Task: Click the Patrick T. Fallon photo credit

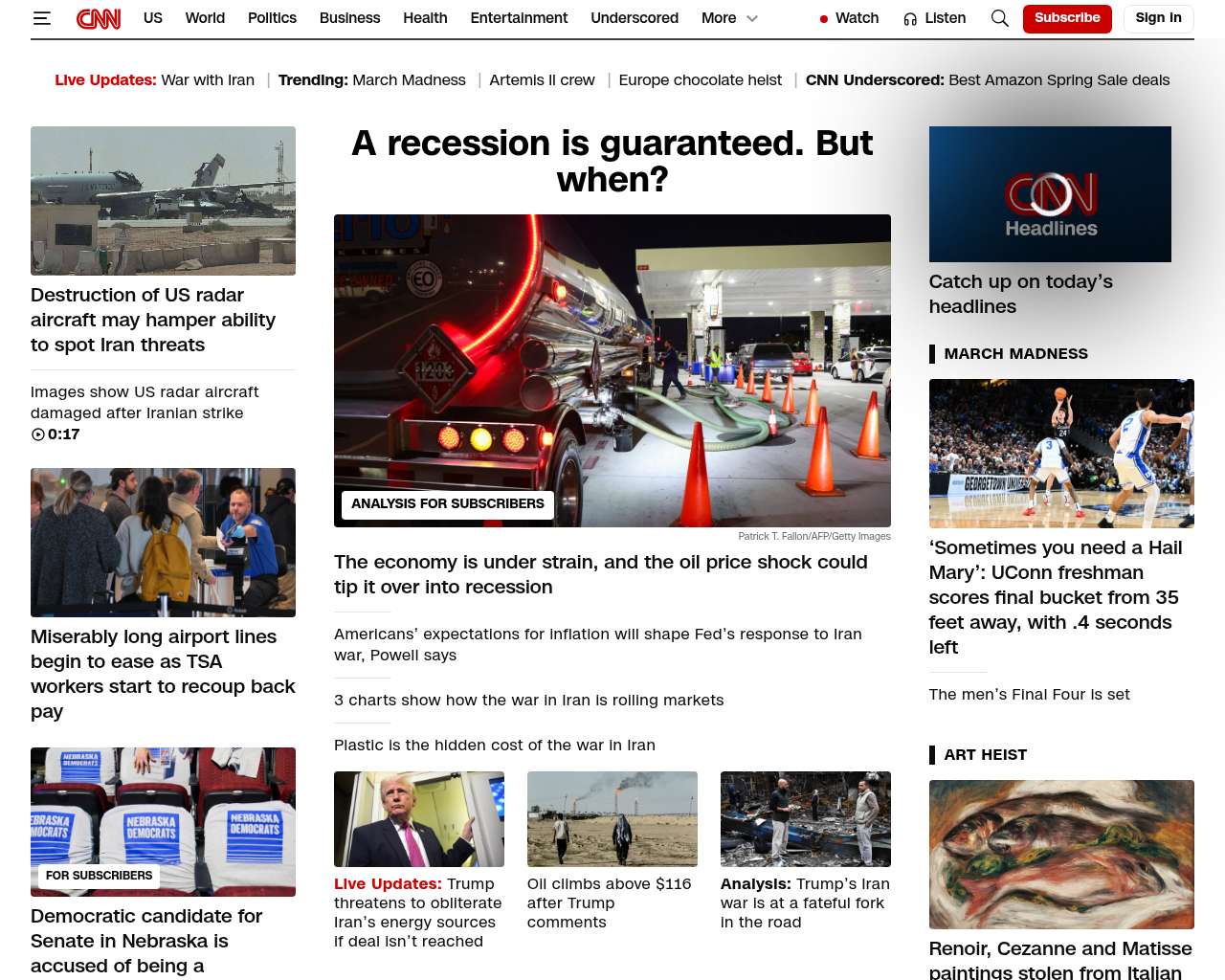Action: tap(814, 537)
